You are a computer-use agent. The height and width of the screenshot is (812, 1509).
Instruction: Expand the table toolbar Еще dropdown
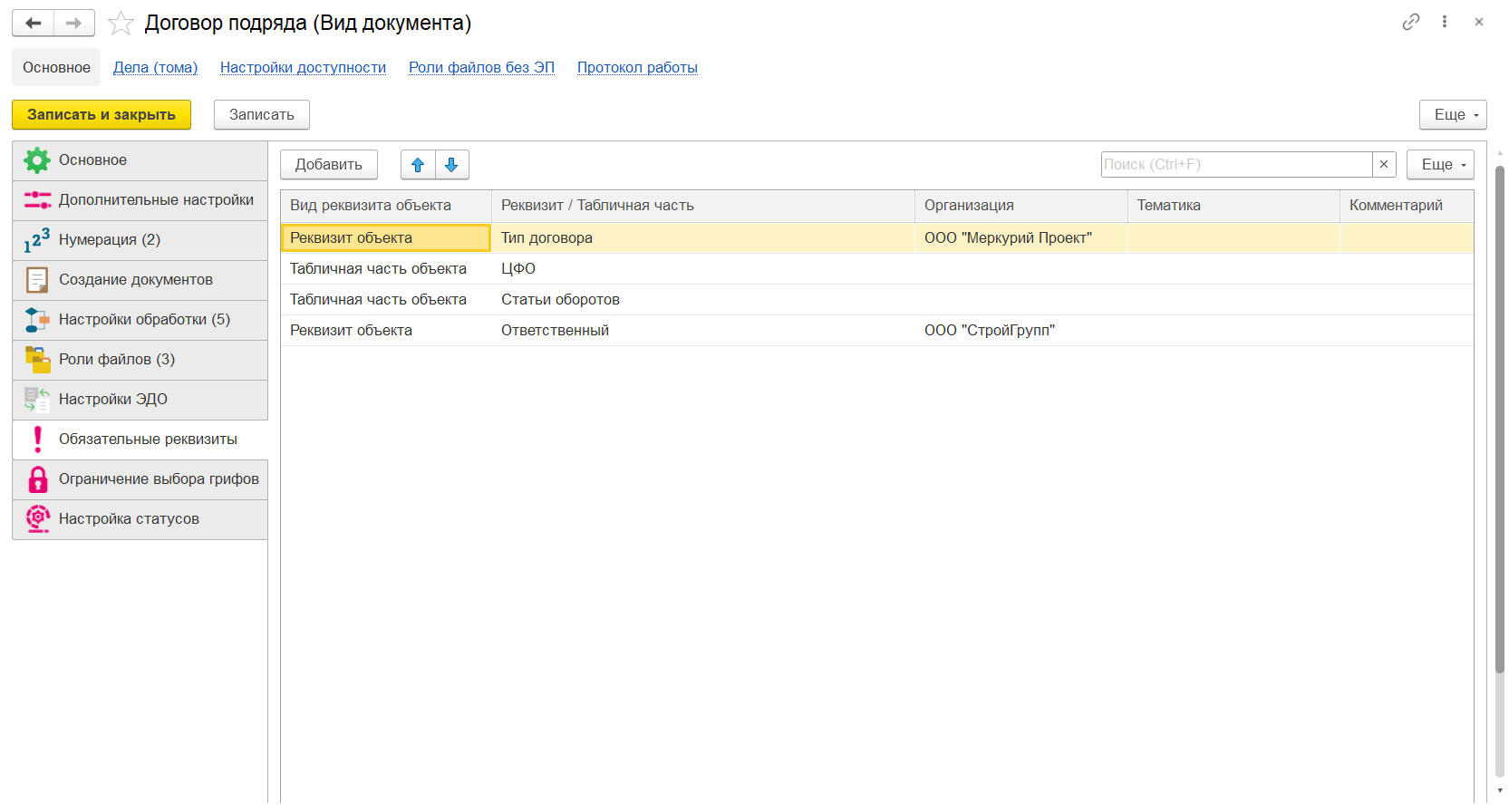click(1440, 165)
